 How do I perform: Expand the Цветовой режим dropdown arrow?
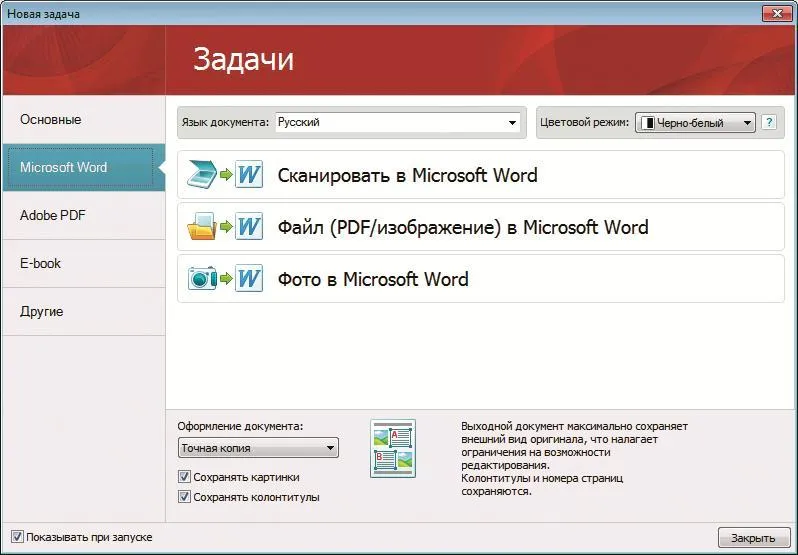pos(747,123)
